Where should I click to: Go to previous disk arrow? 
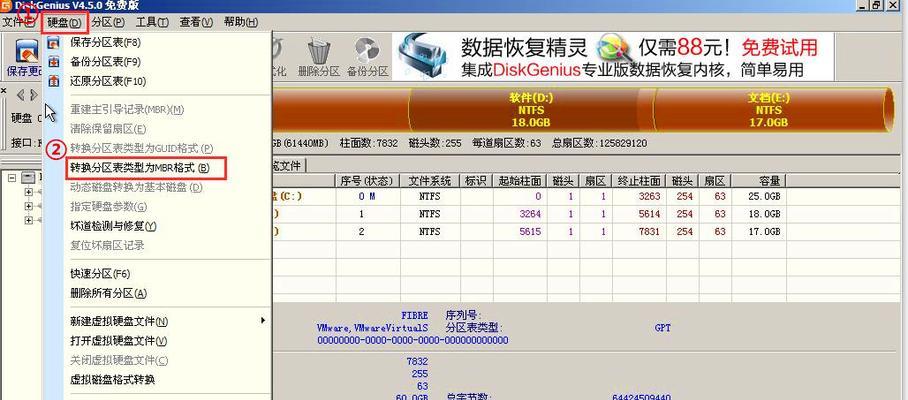(x=20, y=95)
